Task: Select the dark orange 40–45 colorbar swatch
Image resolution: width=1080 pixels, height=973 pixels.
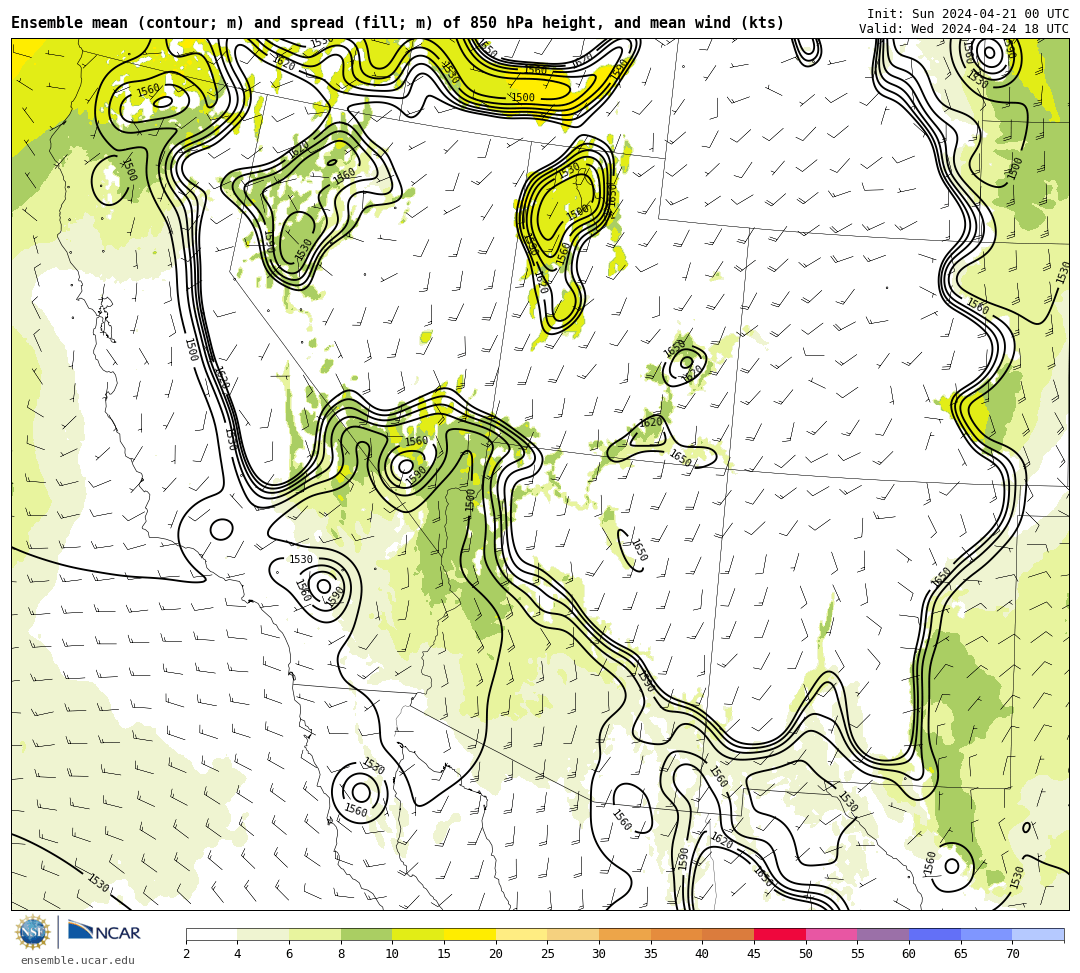Action: [x=728, y=934]
